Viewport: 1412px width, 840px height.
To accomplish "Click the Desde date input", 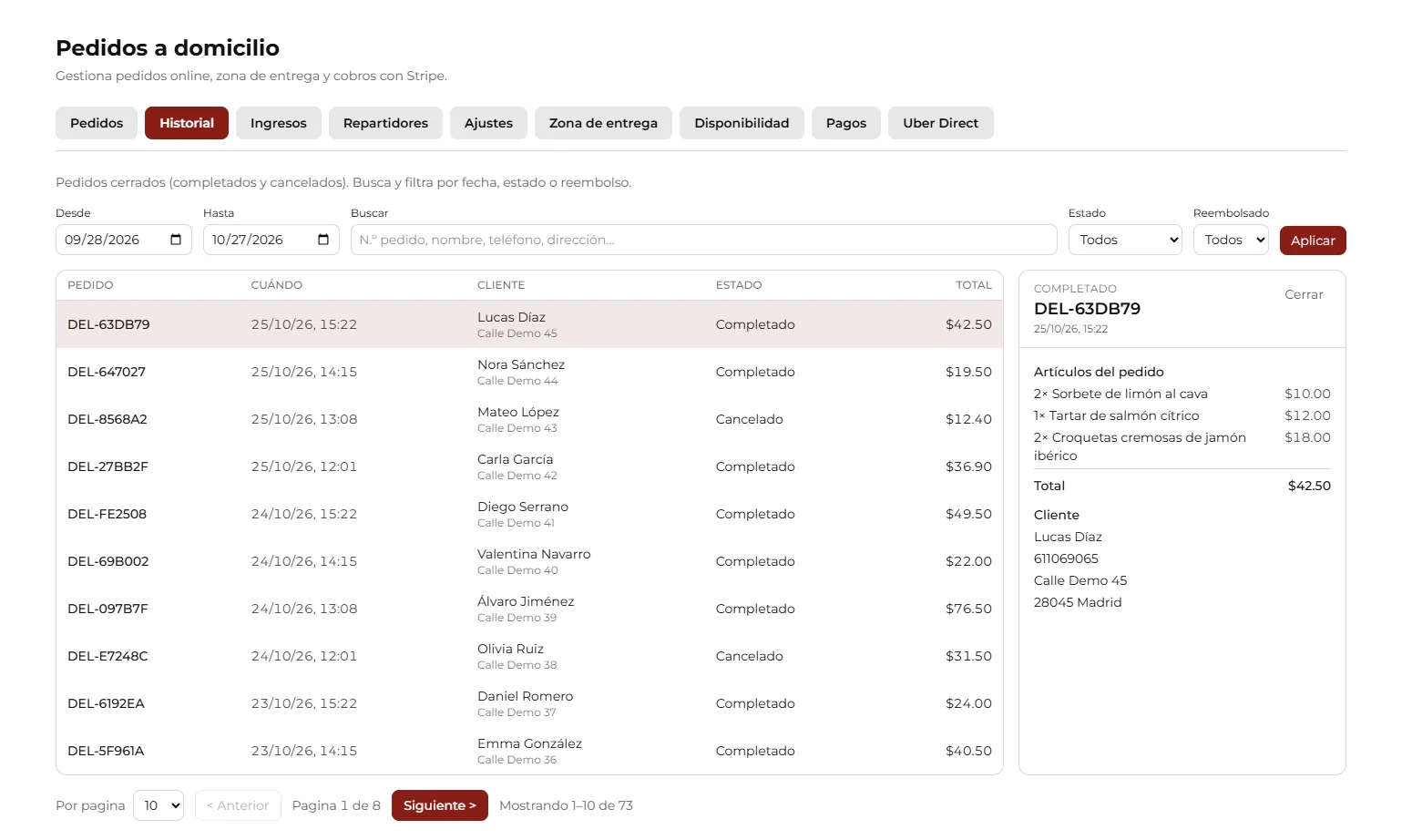I will click(124, 240).
